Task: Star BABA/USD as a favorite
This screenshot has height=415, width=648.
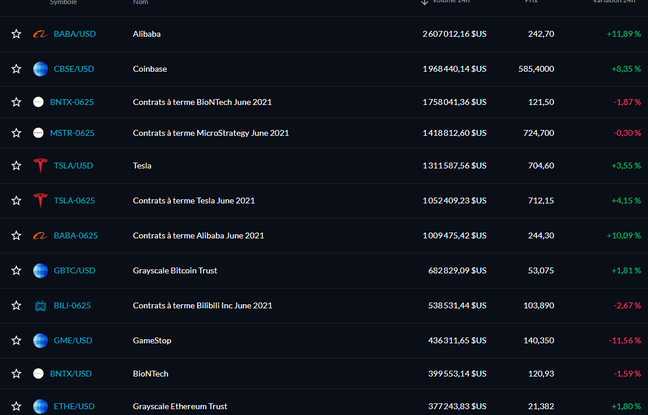Action: (x=16, y=34)
